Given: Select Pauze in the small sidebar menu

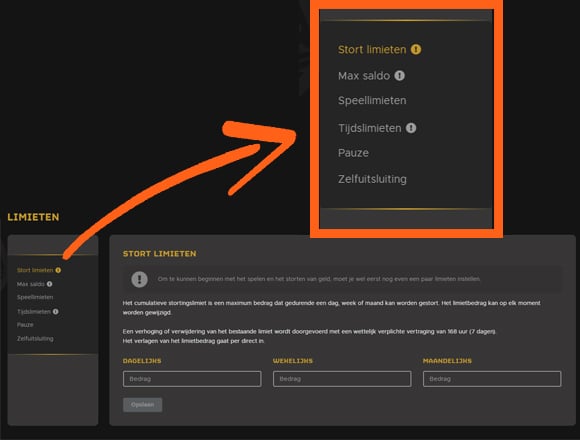Looking at the screenshot, I should tap(25, 325).
